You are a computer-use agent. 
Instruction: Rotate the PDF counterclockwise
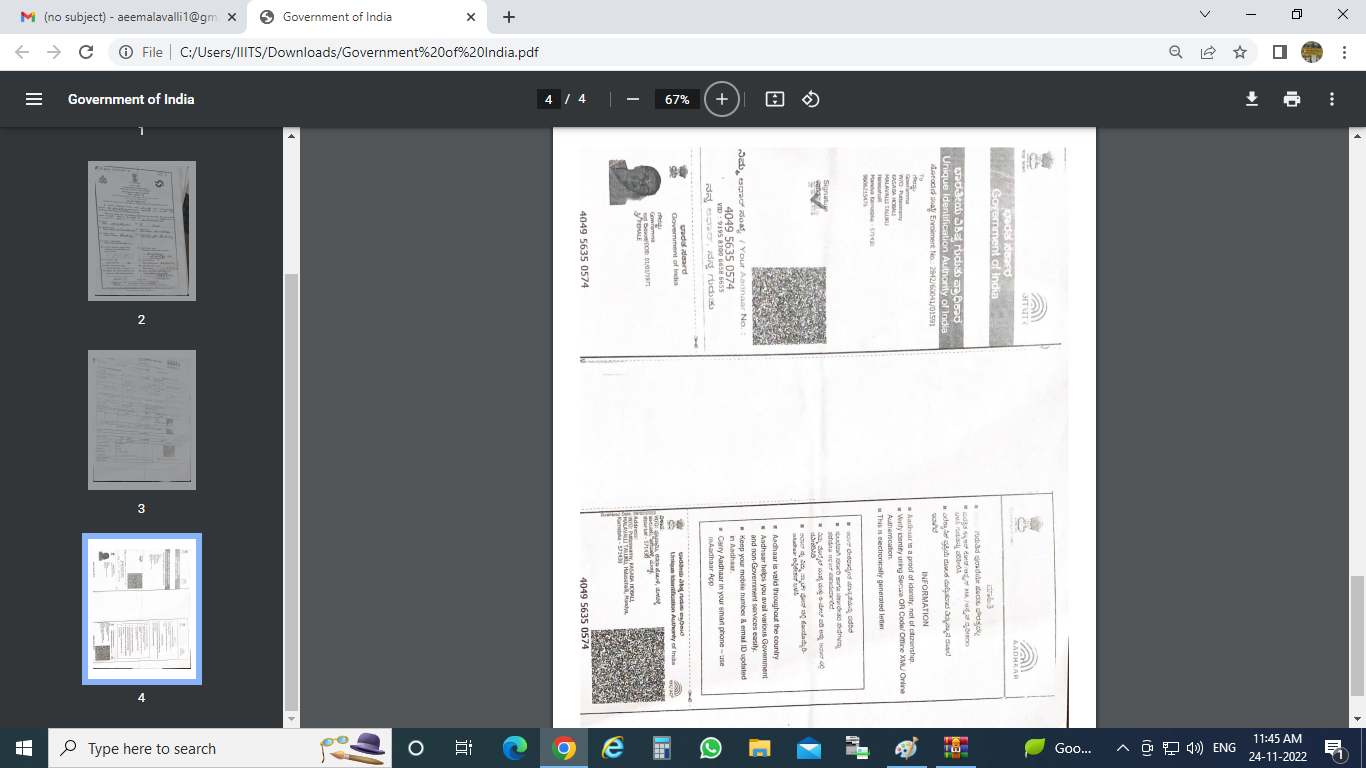click(811, 99)
